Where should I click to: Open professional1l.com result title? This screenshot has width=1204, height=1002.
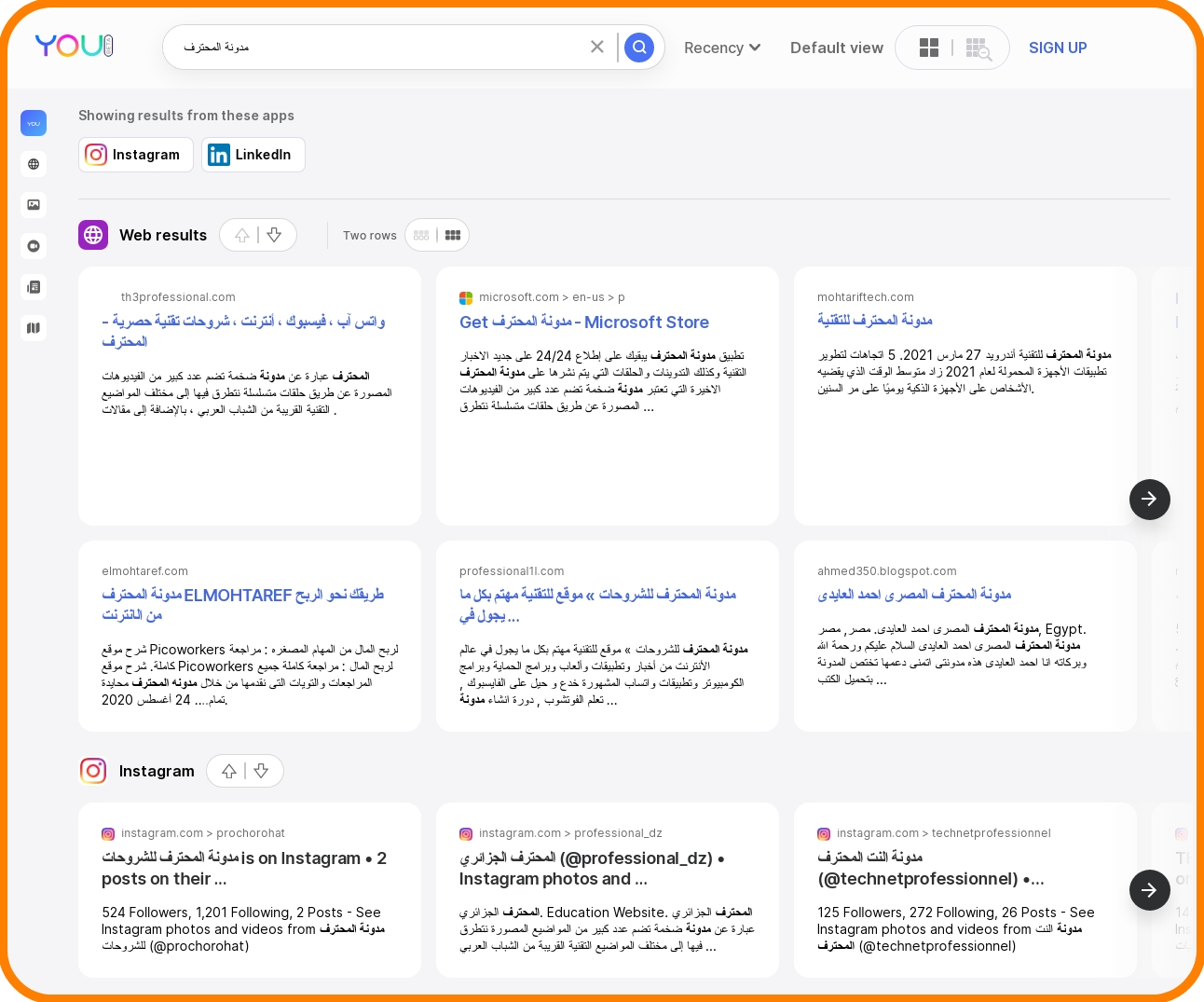click(597, 604)
